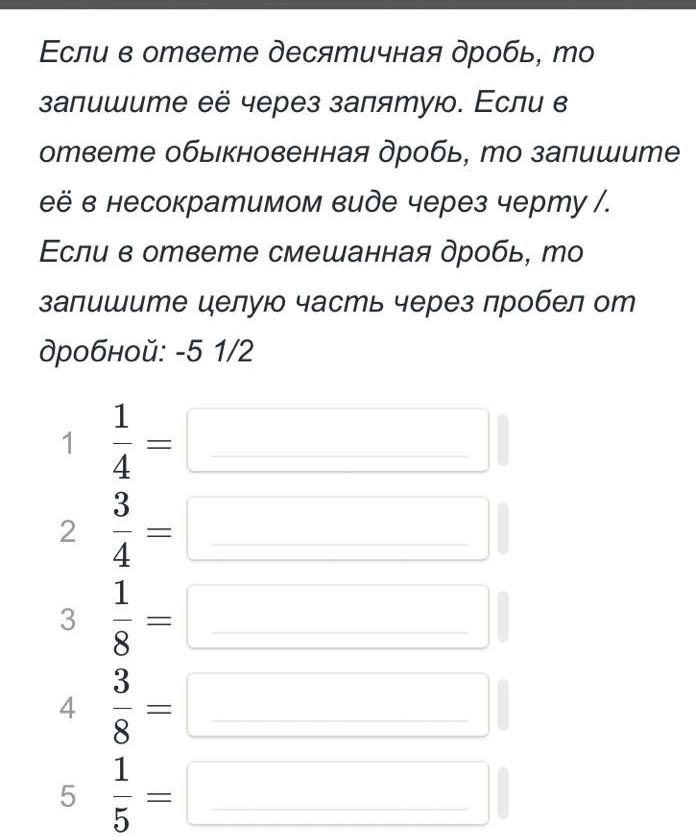This screenshot has height=836, width=696.
Task: Click the answer field for fraction 3/4
Action: pyautogui.click(x=338, y=528)
